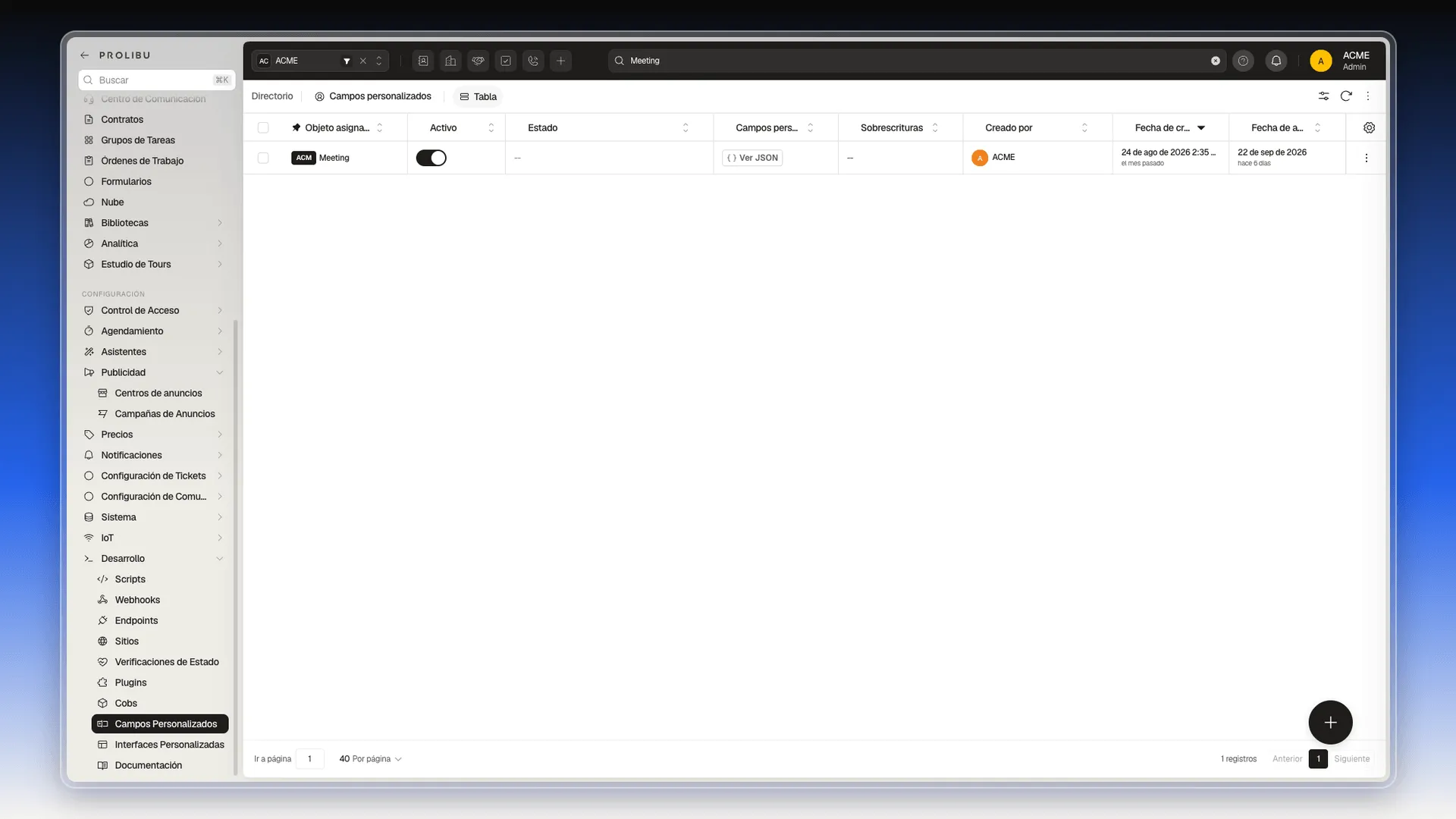Screen dimensions: 1456x819
Task: Open table column settings gear
Action: (x=1369, y=127)
